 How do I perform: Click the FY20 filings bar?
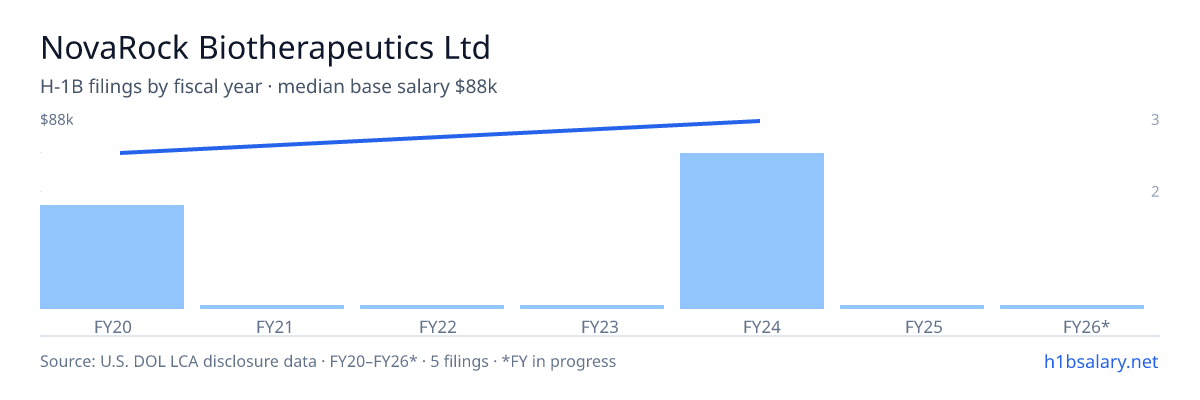coord(112,257)
